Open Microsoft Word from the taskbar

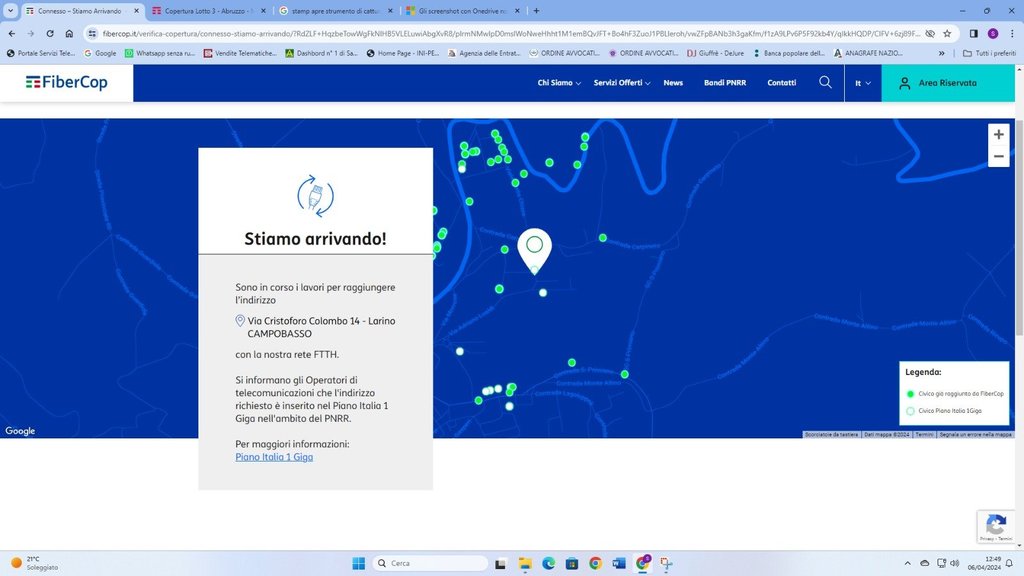tap(618, 563)
